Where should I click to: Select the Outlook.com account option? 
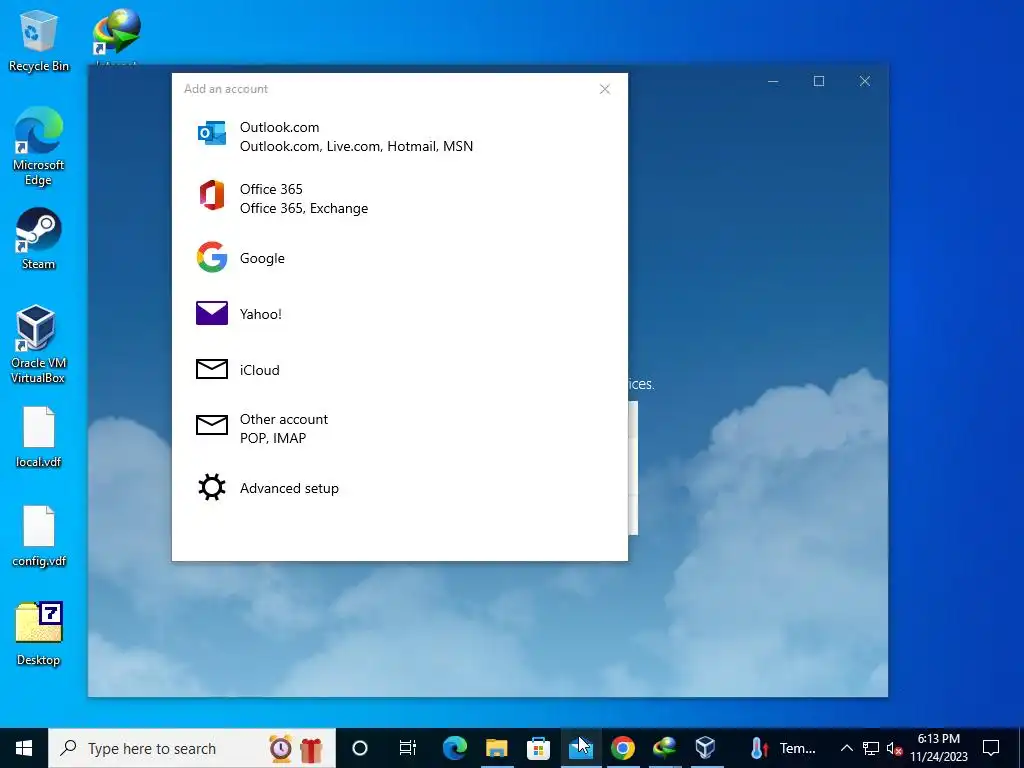[x=400, y=136]
